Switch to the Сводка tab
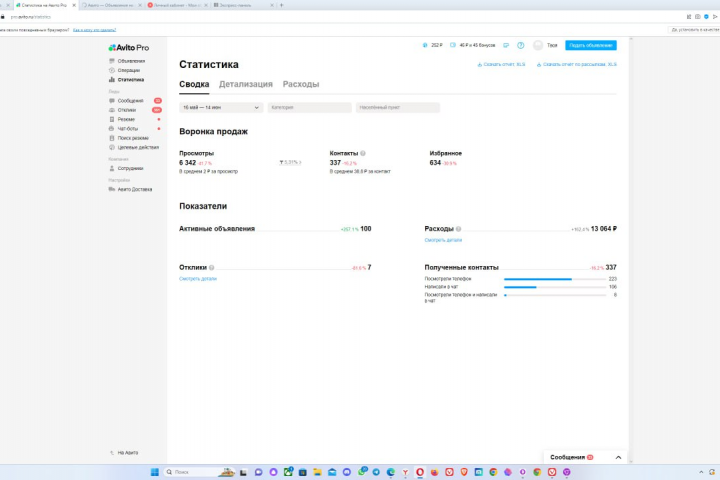Screen dimensions: 720x480 [x=194, y=84]
